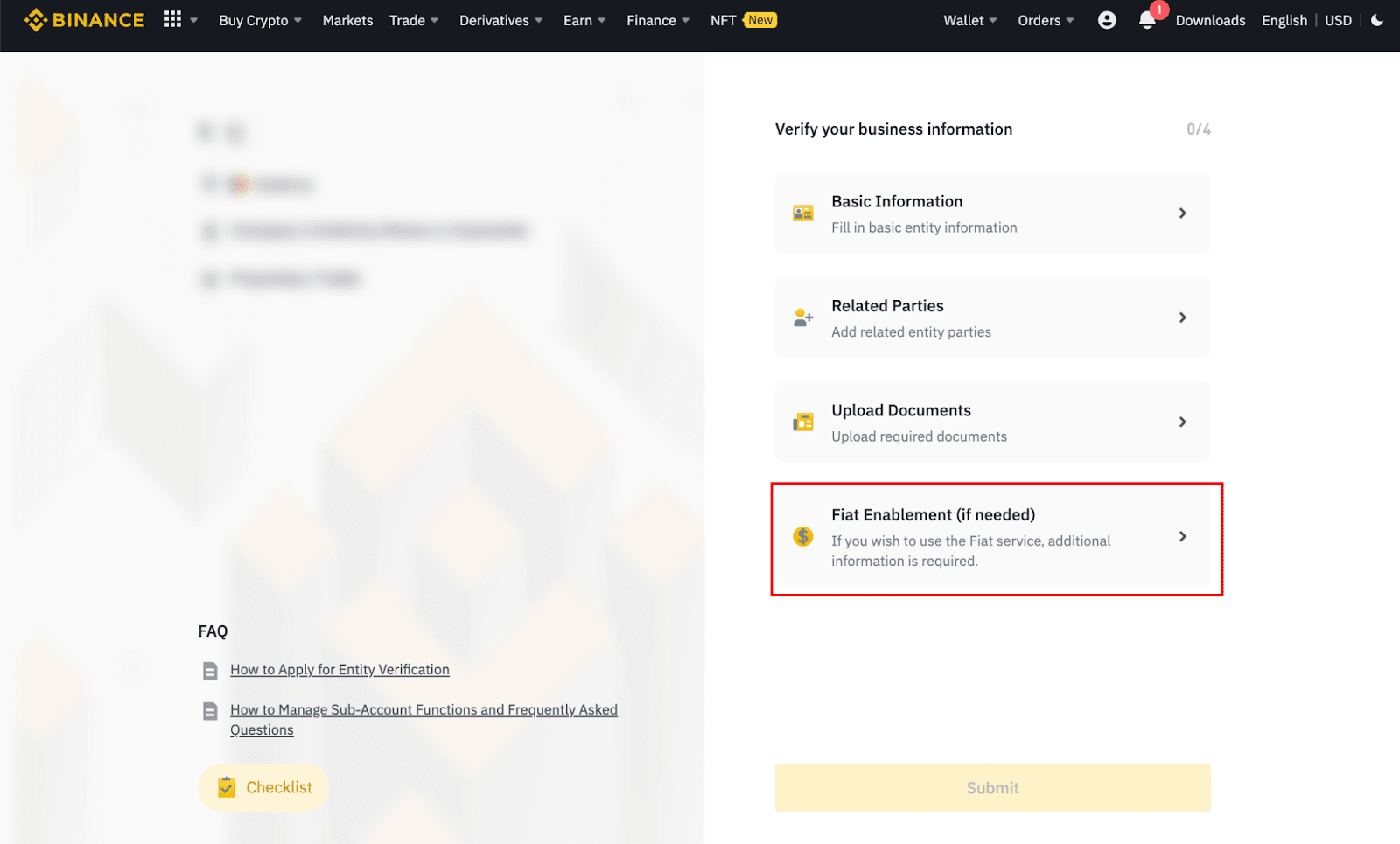The width and height of the screenshot is (1400, 844).
Task: Click the 'Upload required documents' text
Action: 919,436
